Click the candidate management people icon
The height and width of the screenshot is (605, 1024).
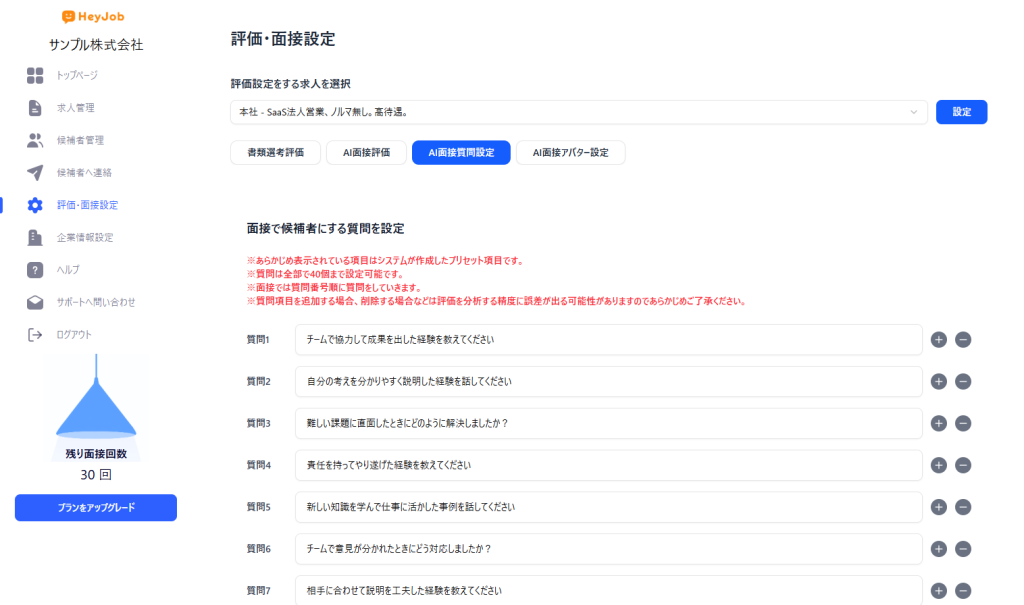(x=35, y=140)
